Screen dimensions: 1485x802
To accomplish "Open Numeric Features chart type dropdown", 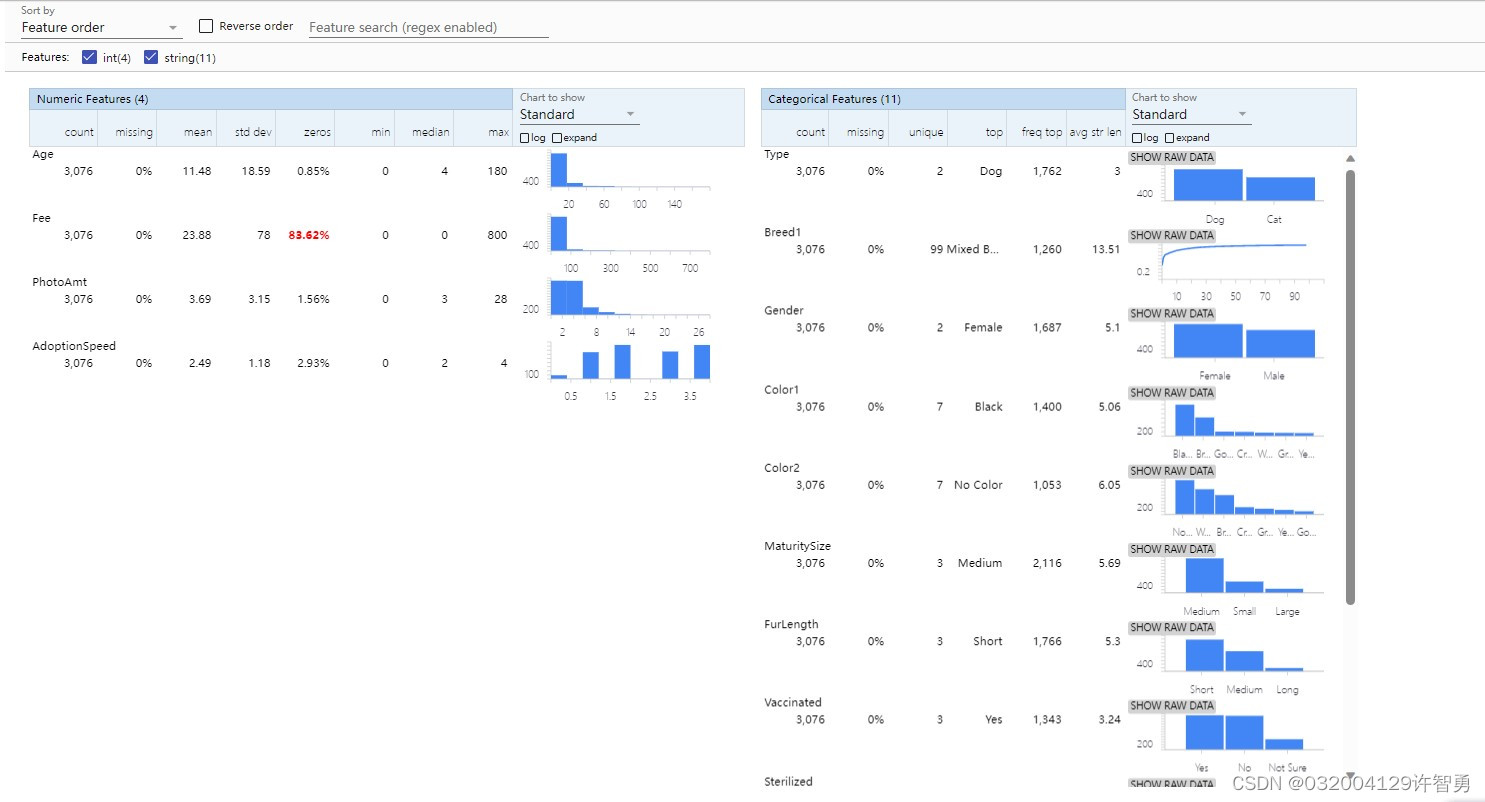I will 579,114.
